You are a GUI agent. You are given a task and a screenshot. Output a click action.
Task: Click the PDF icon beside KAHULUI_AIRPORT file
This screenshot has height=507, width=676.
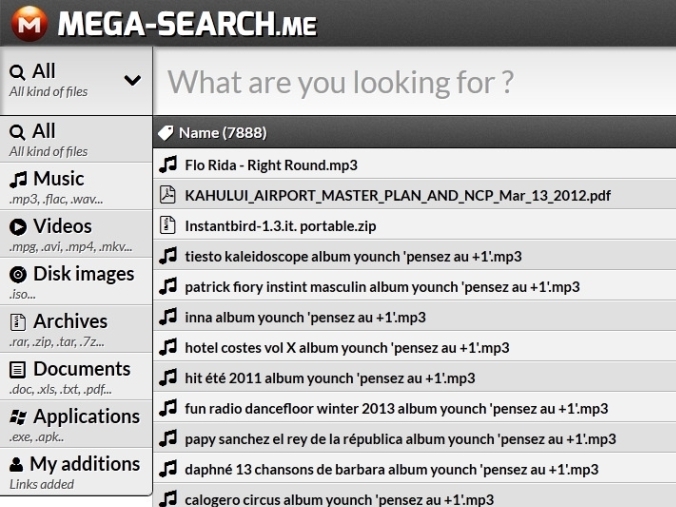[168, 194]
